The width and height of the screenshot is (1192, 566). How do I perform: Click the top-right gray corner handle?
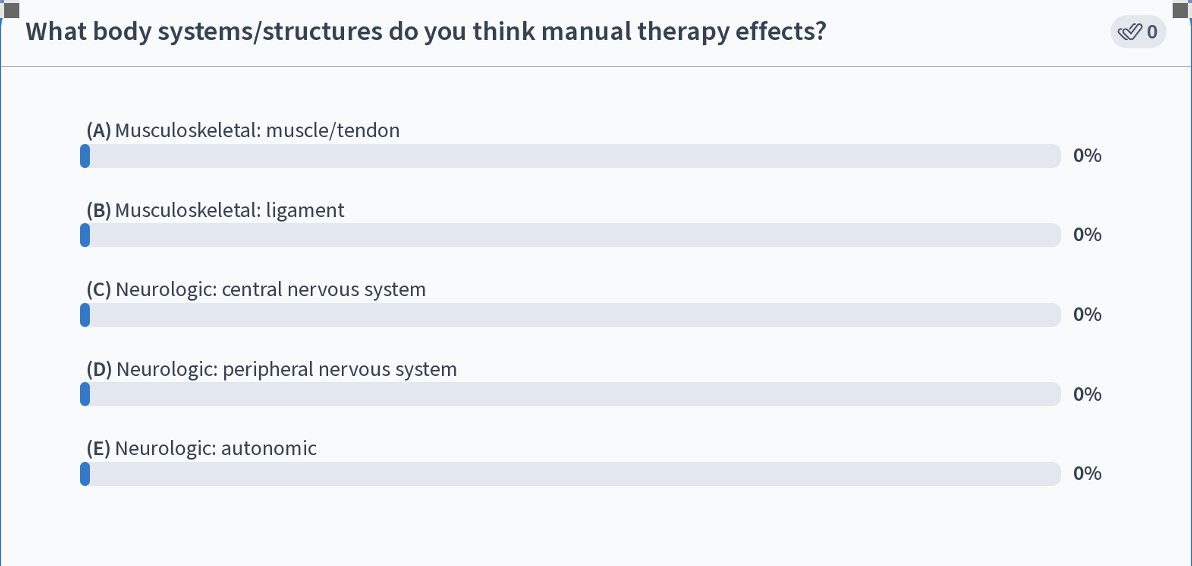(x=1185, y=9)
